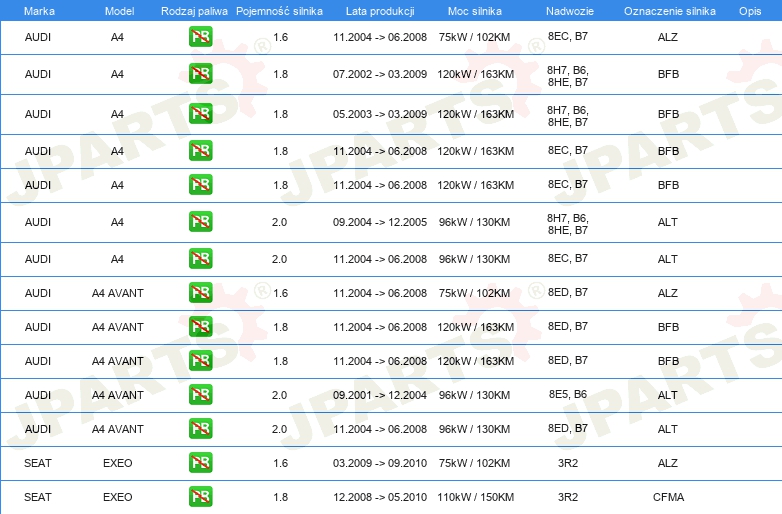
Task: Select 8E5, B6 body cell
Action: click(x=568, y=394)
